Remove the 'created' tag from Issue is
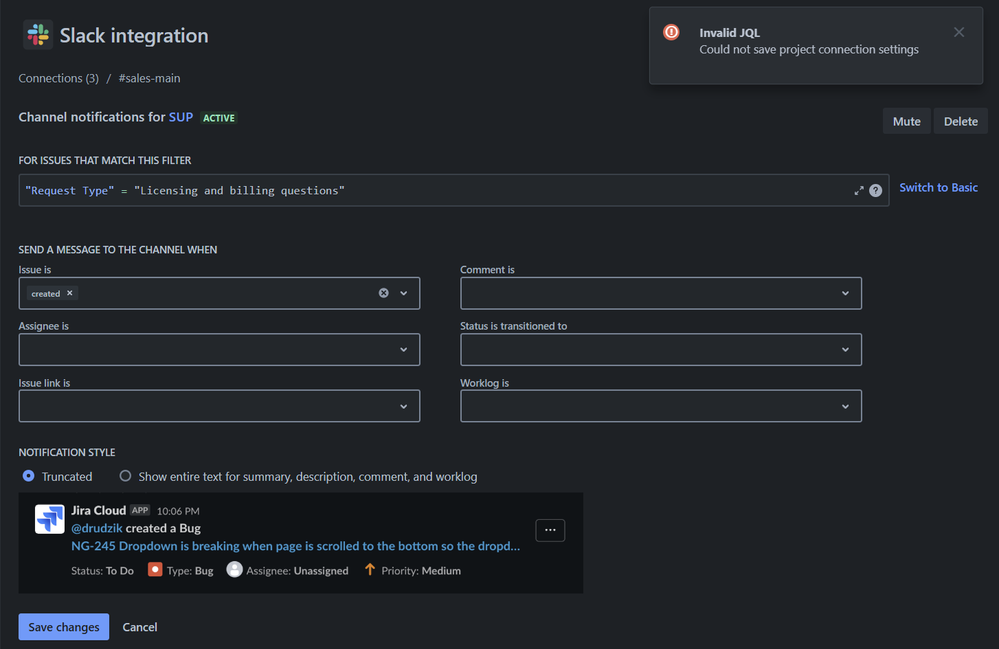 70,293
